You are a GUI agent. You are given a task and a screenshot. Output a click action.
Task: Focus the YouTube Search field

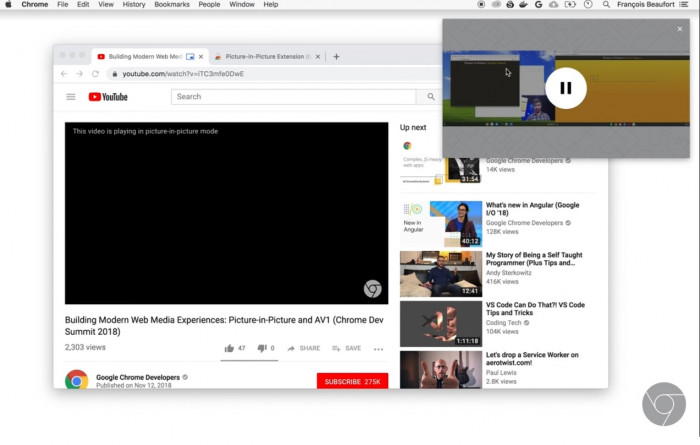[293, 97]
